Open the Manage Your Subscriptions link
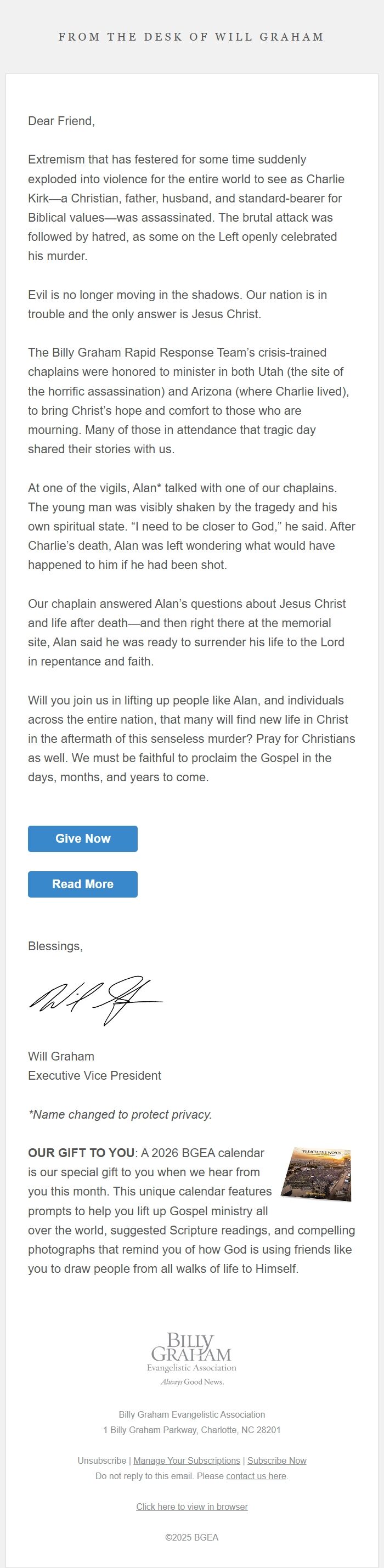Image resolution: width=384 pixels, height=1568 pixels. point(187,1460)
